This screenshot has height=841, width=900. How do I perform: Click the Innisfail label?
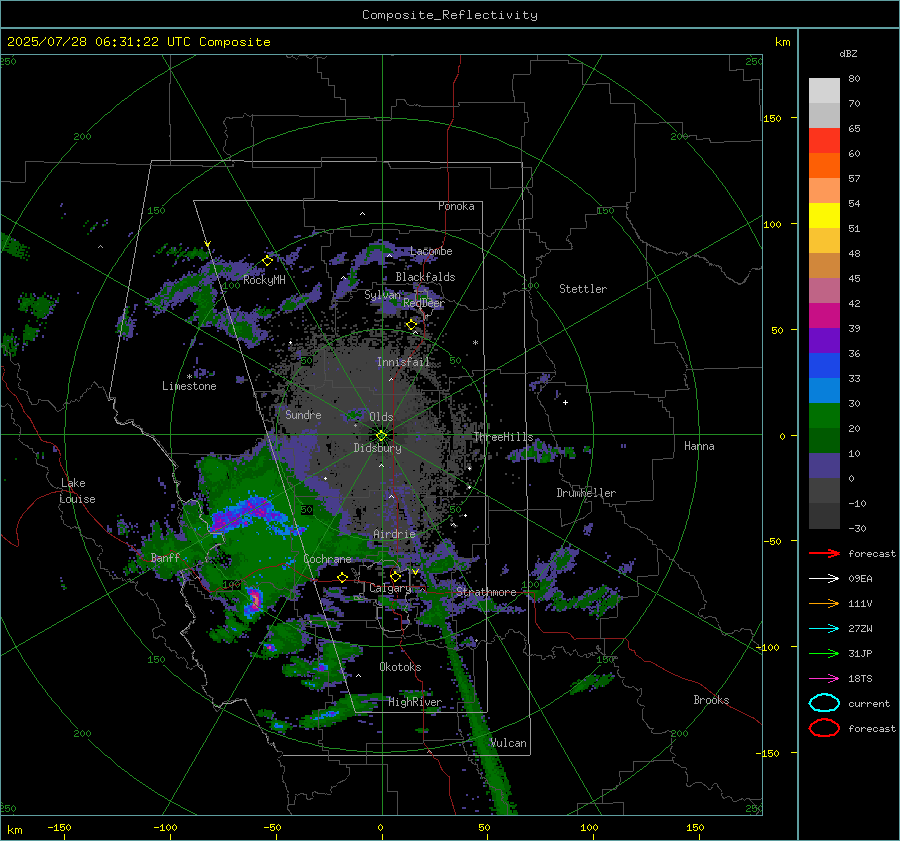click(x=403, y=362)
